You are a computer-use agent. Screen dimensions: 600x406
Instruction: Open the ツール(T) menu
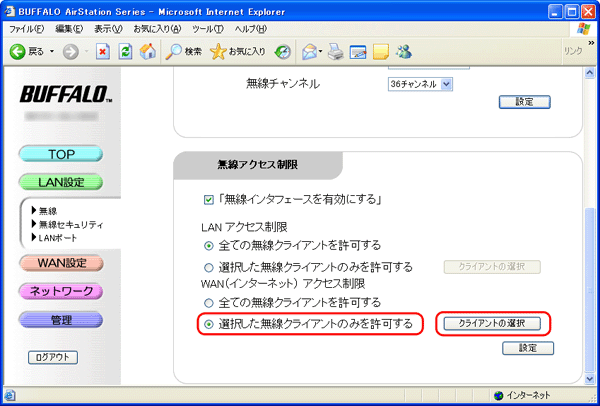[x=207, y=29]
